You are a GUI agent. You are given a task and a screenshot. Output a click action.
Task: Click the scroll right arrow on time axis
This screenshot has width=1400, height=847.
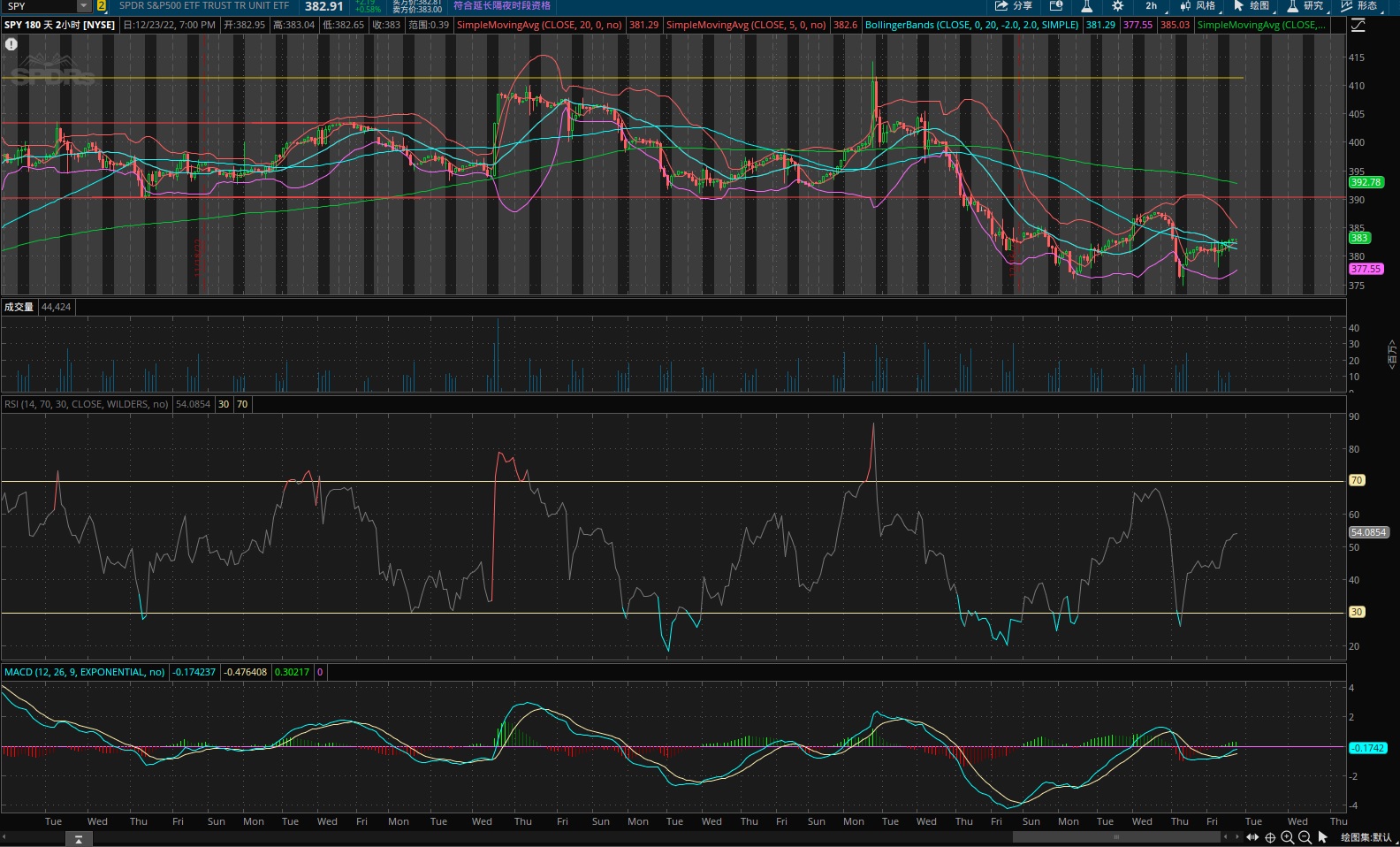pos(1236,836)
